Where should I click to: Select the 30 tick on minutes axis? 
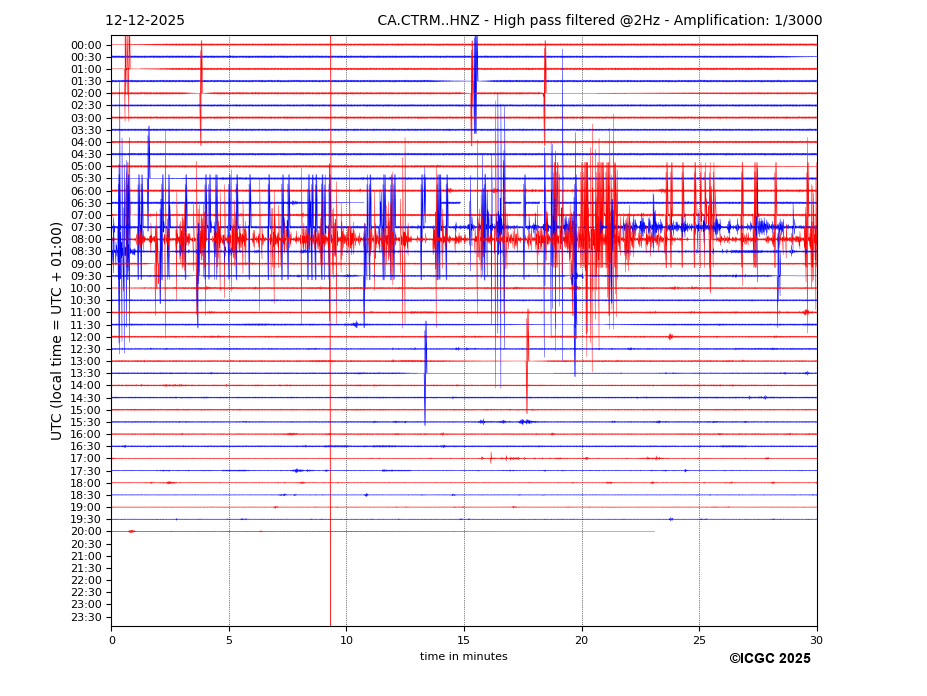coord(816,640)
